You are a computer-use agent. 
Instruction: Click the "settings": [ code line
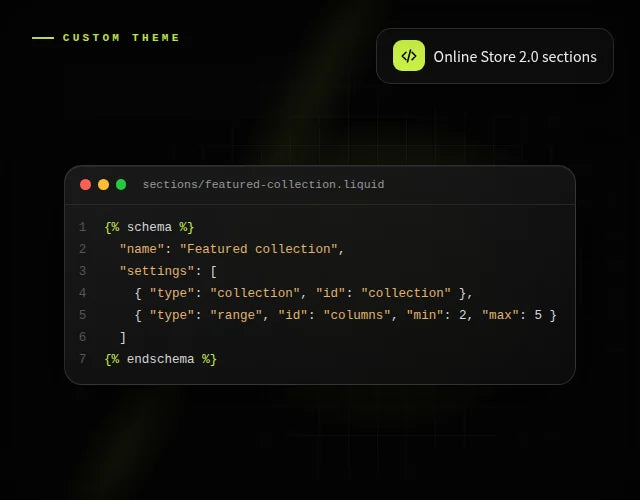pyautogui.click(x=168, y=271)
